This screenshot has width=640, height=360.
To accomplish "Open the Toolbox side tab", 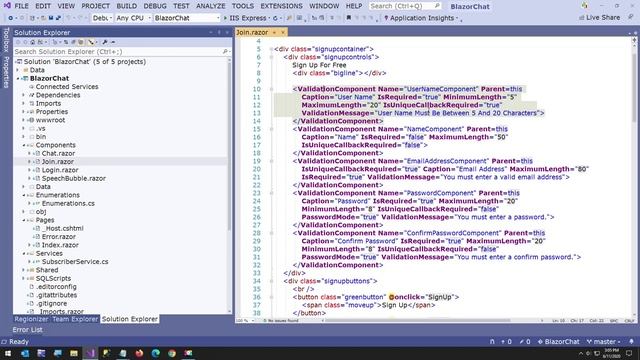I will (x=6, y=40).
